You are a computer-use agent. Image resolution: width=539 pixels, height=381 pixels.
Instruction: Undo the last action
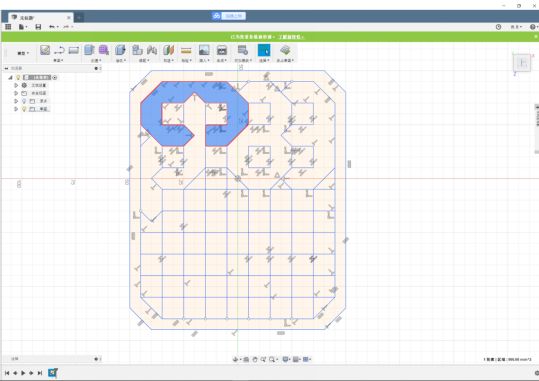tap(53, 26)
